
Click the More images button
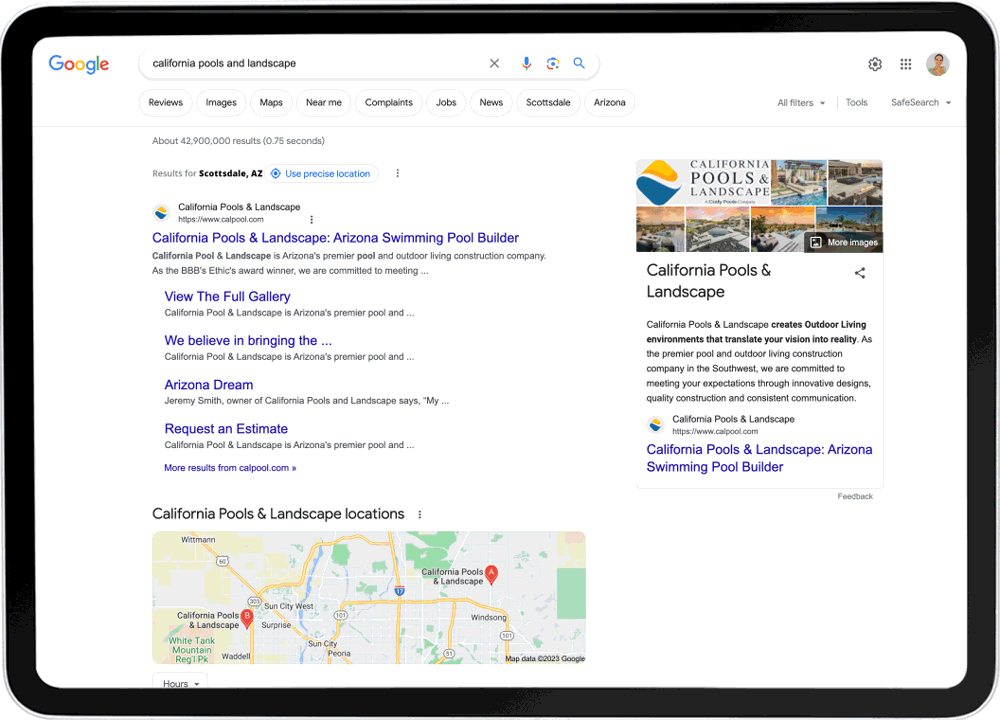point(844,242)
